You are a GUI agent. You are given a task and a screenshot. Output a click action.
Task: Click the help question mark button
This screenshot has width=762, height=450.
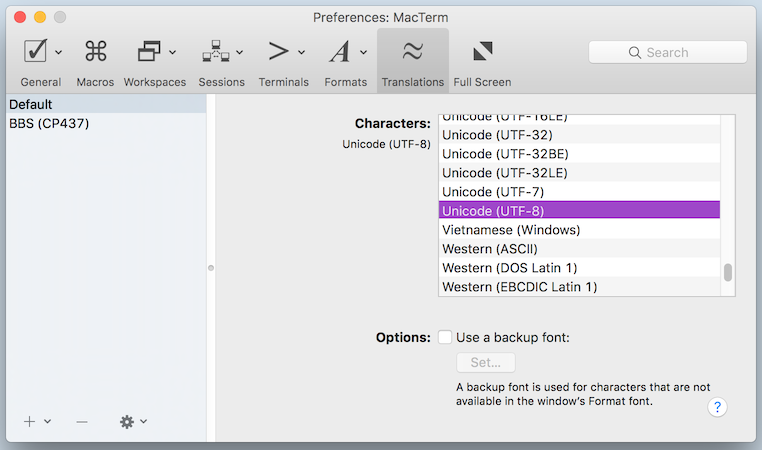(717, 406)
